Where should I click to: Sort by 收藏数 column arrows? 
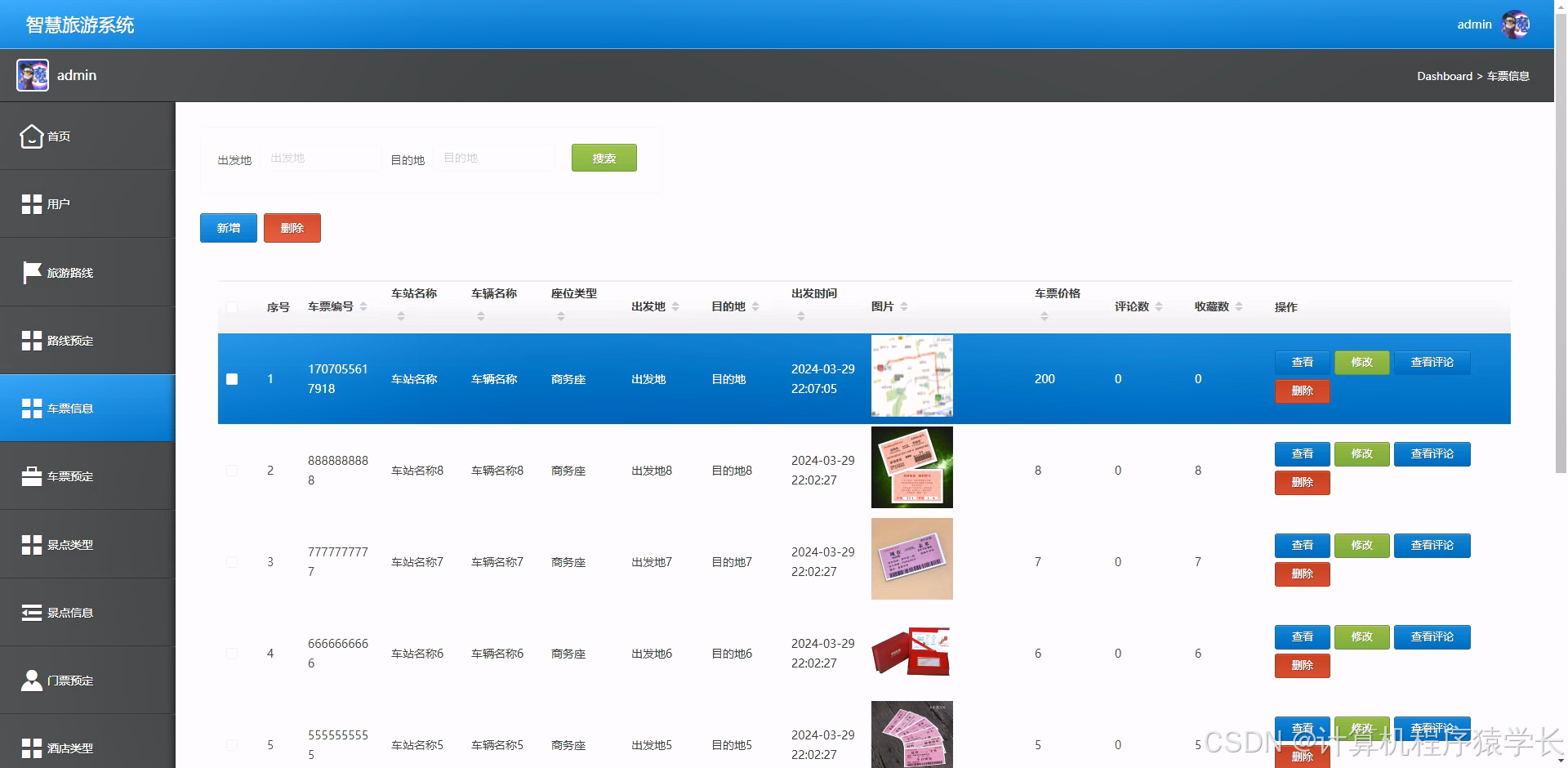1239,306
